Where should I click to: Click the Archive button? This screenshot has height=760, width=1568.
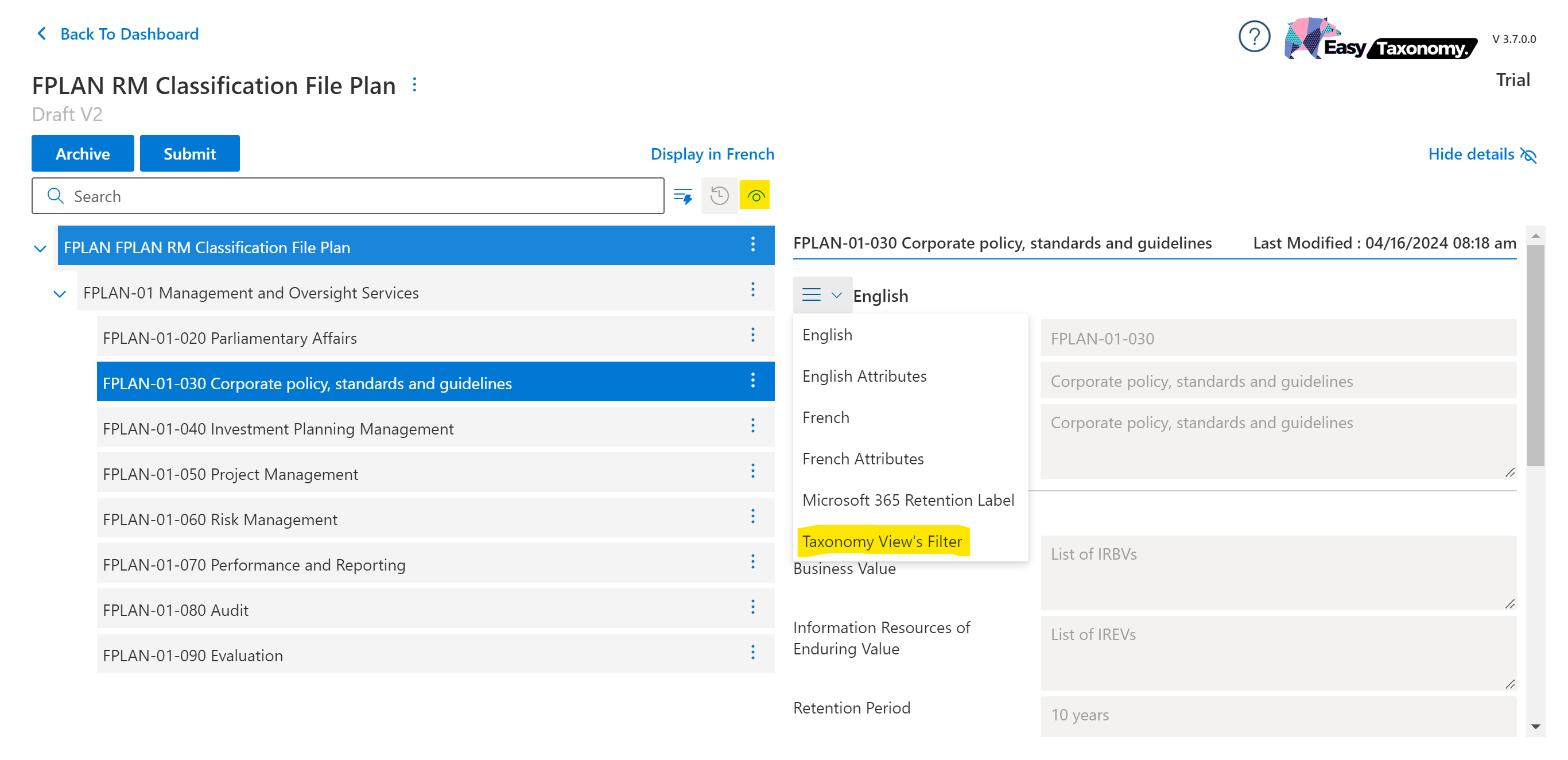pos(83,153)
